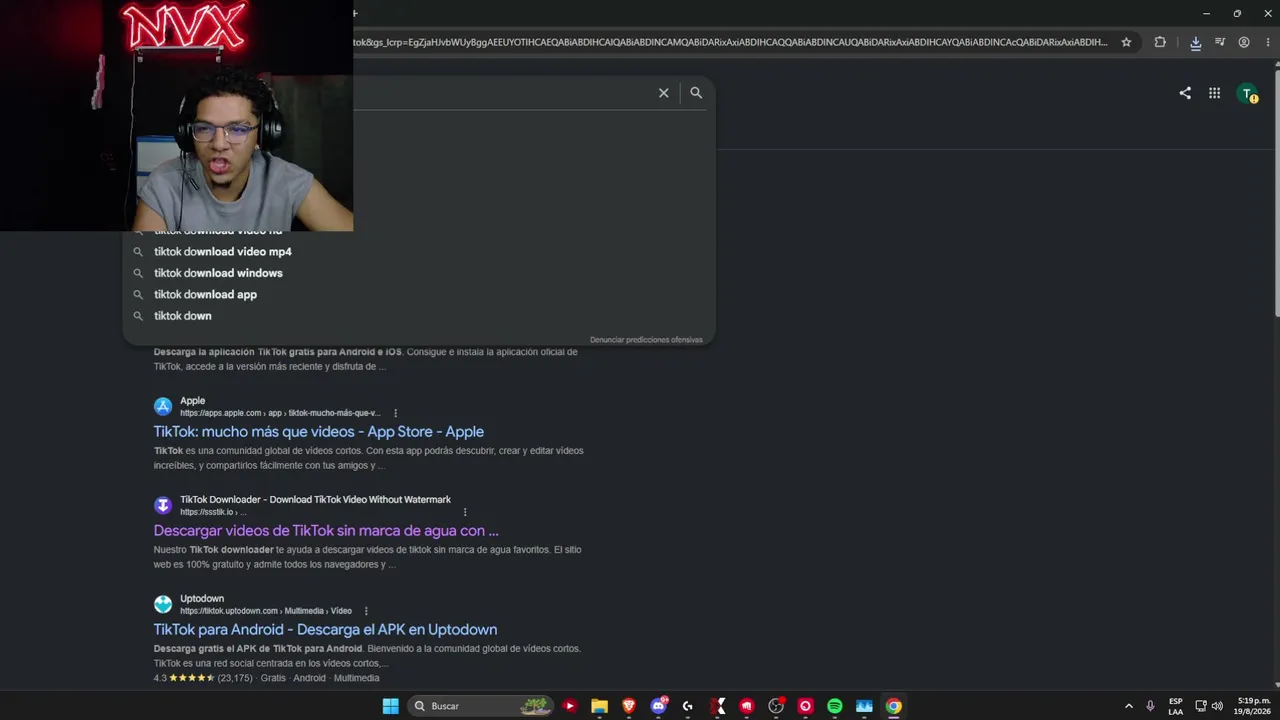
Task: Open File Explorer from the taskbar
Action: [x=599, y=706]
